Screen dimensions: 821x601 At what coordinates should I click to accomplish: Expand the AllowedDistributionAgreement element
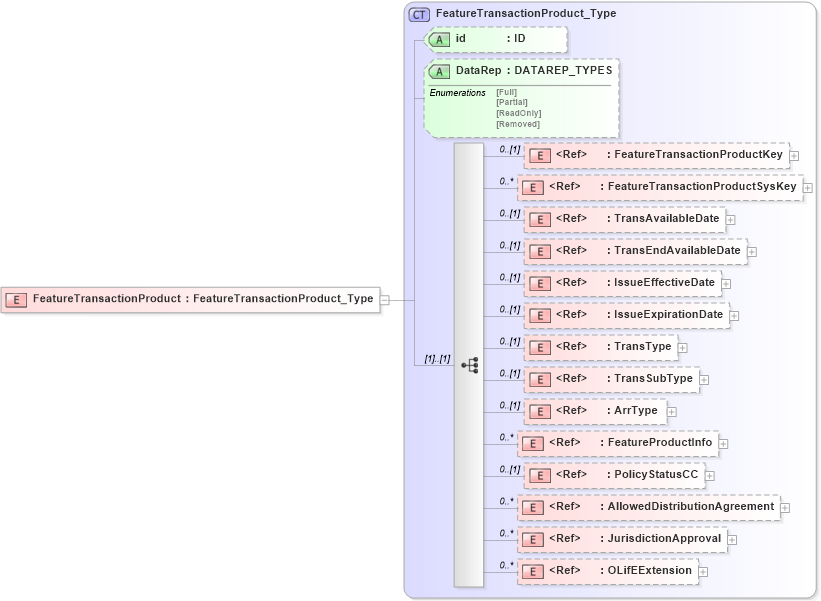(785, 507)
